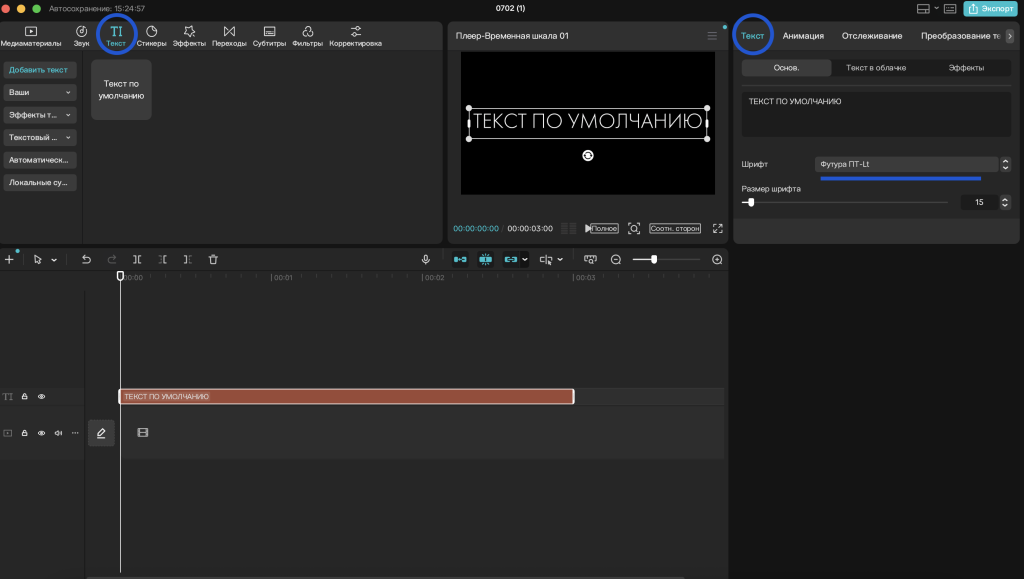
Task: Hide the text track with eye icon
Action: (x=42, y=396)
